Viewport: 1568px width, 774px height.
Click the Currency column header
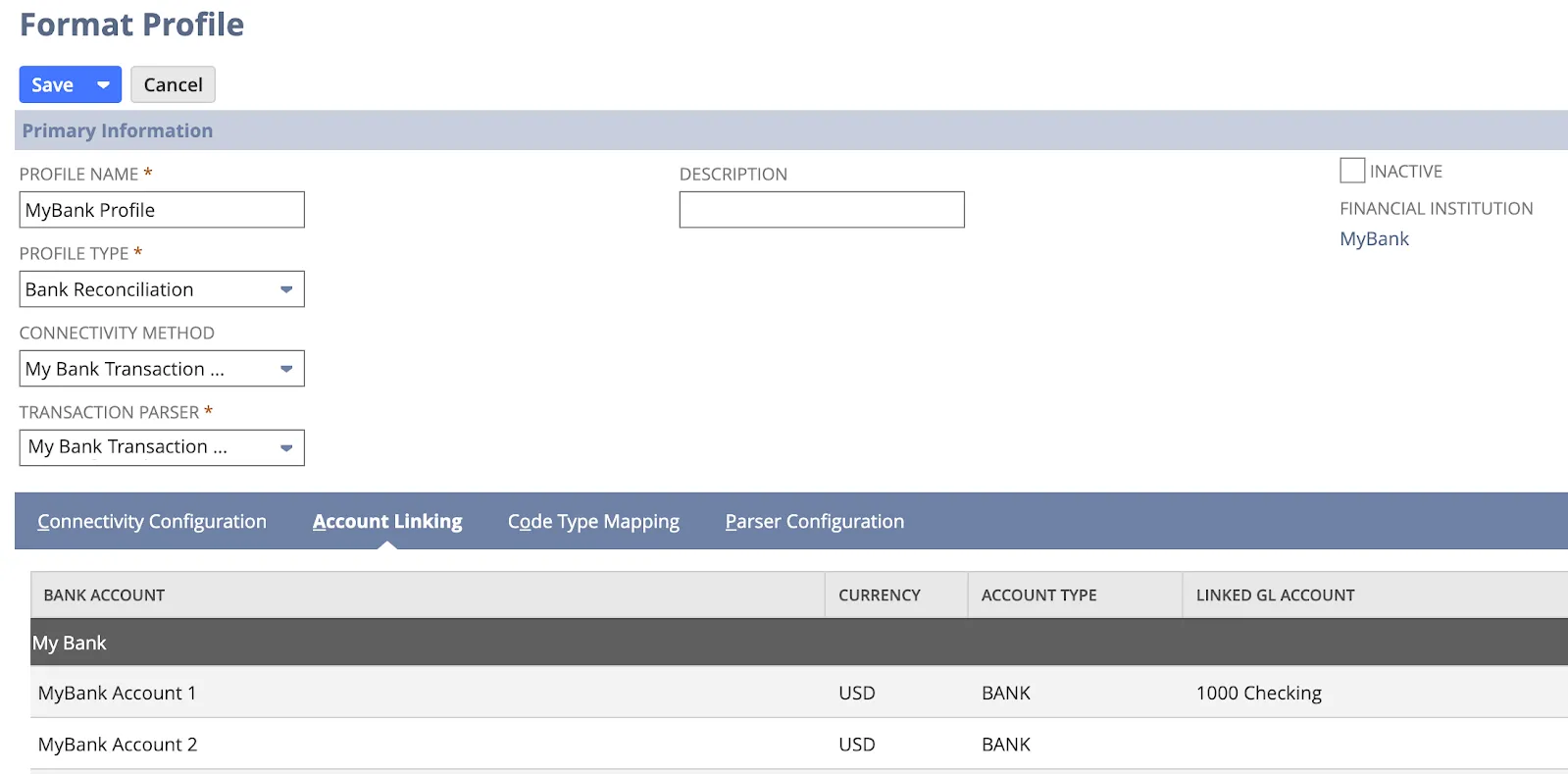(x=896, y=595)
